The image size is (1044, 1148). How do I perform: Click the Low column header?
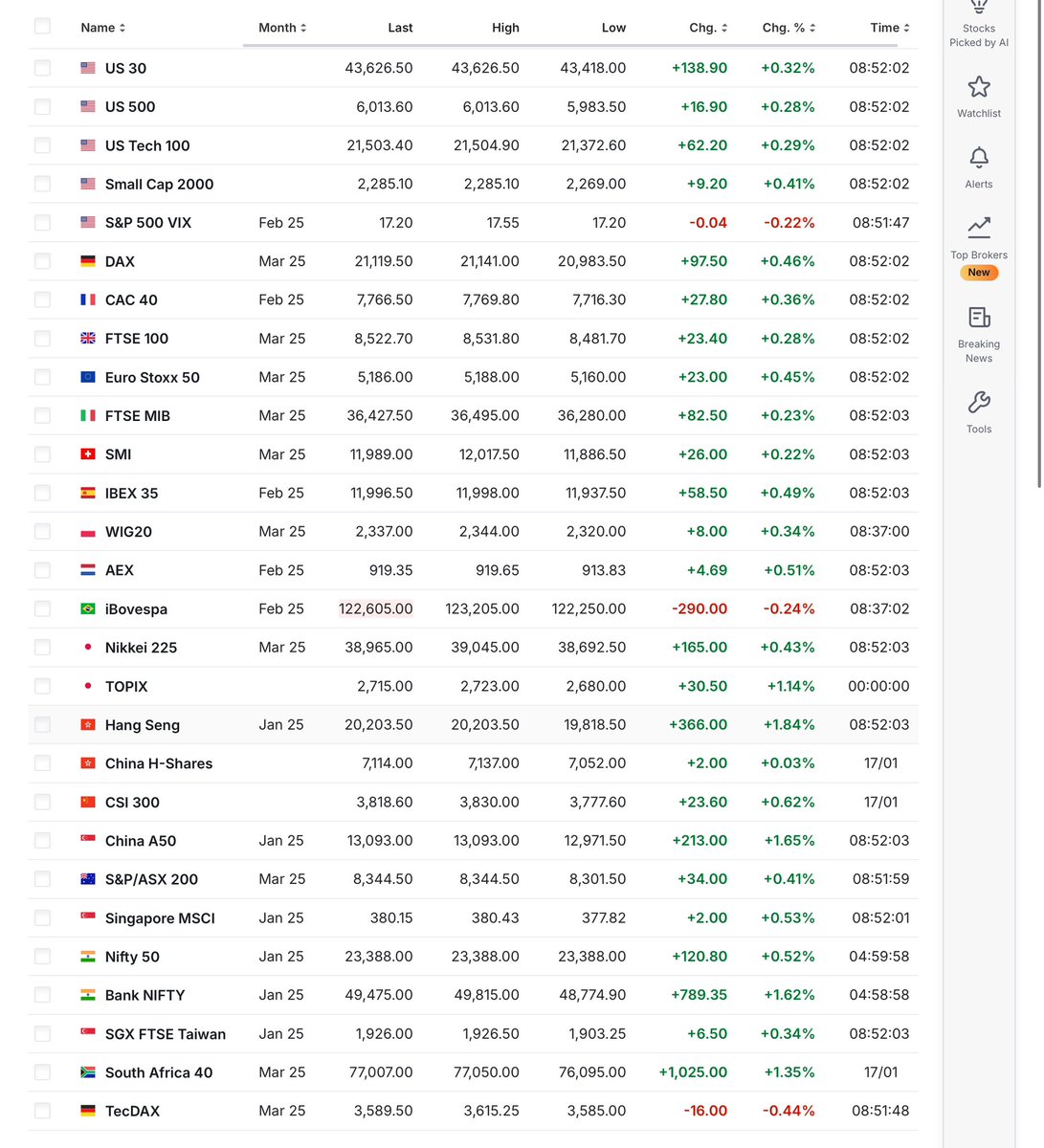pos(613,28)
